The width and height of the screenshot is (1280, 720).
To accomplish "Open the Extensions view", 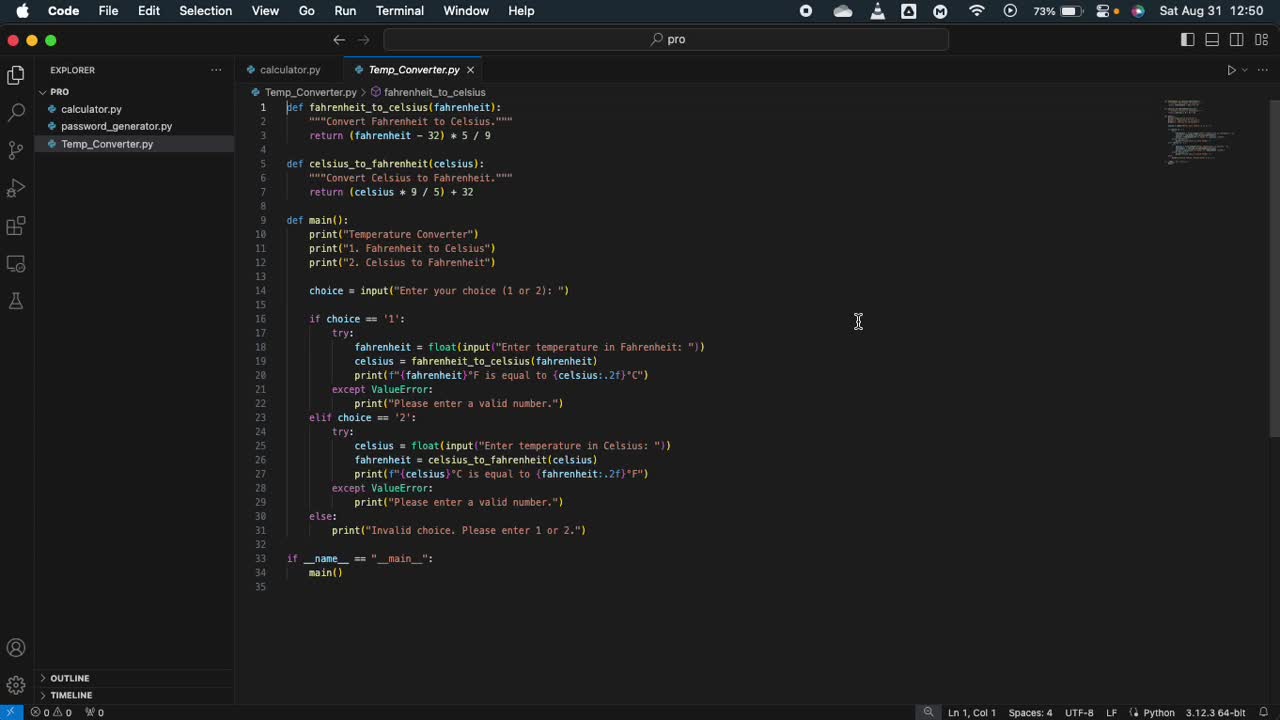I will point(16,226).
